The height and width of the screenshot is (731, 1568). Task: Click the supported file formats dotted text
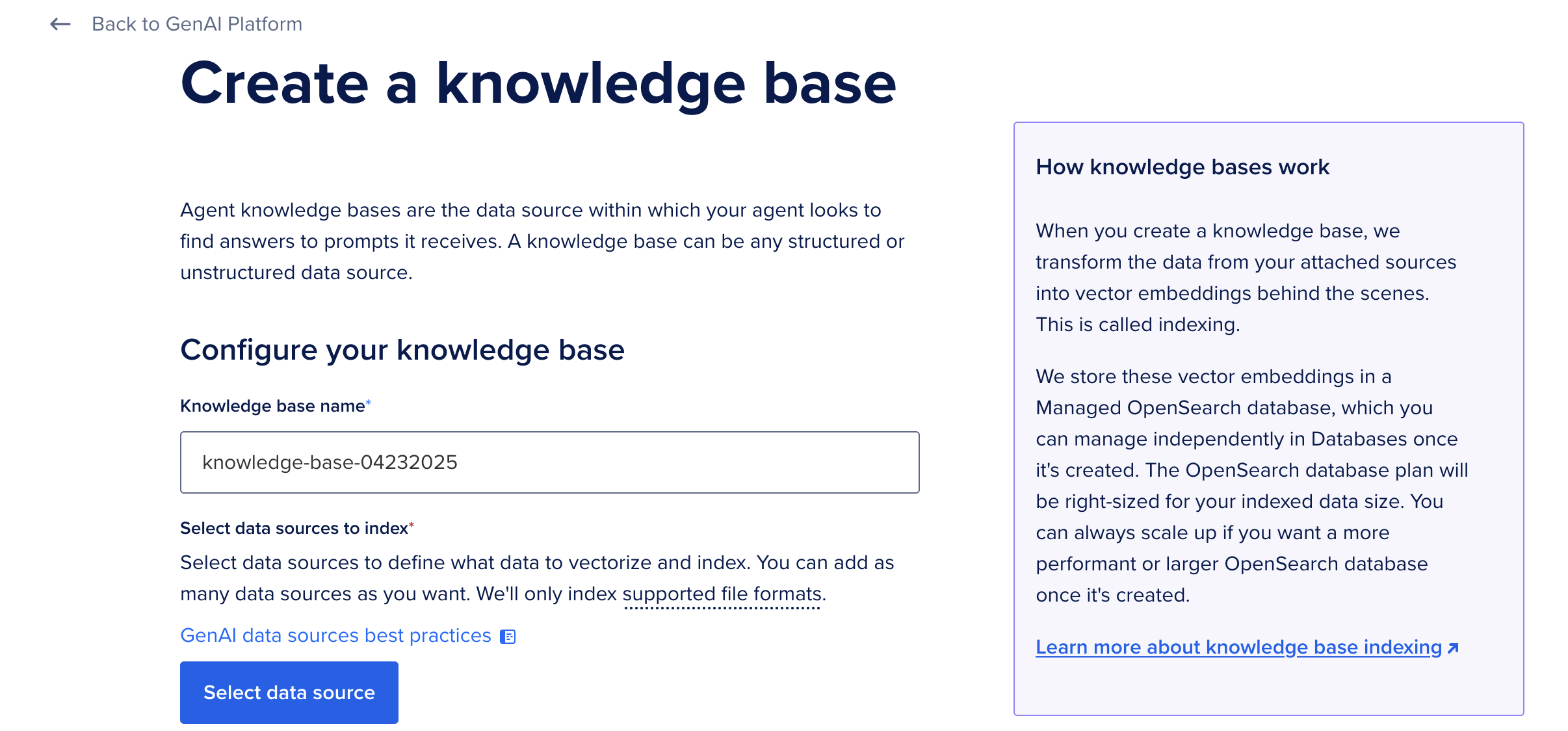pyautogui.click(x=722, y=594)
